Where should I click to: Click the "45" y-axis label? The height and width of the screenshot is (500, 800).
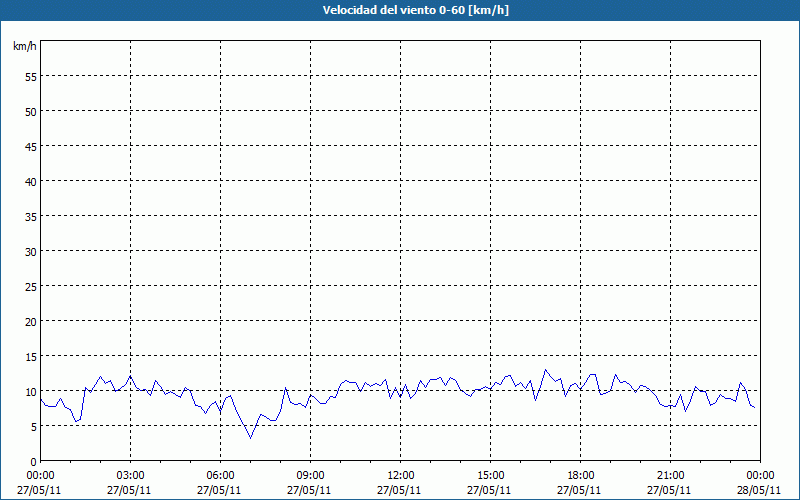tap(31, 146)
